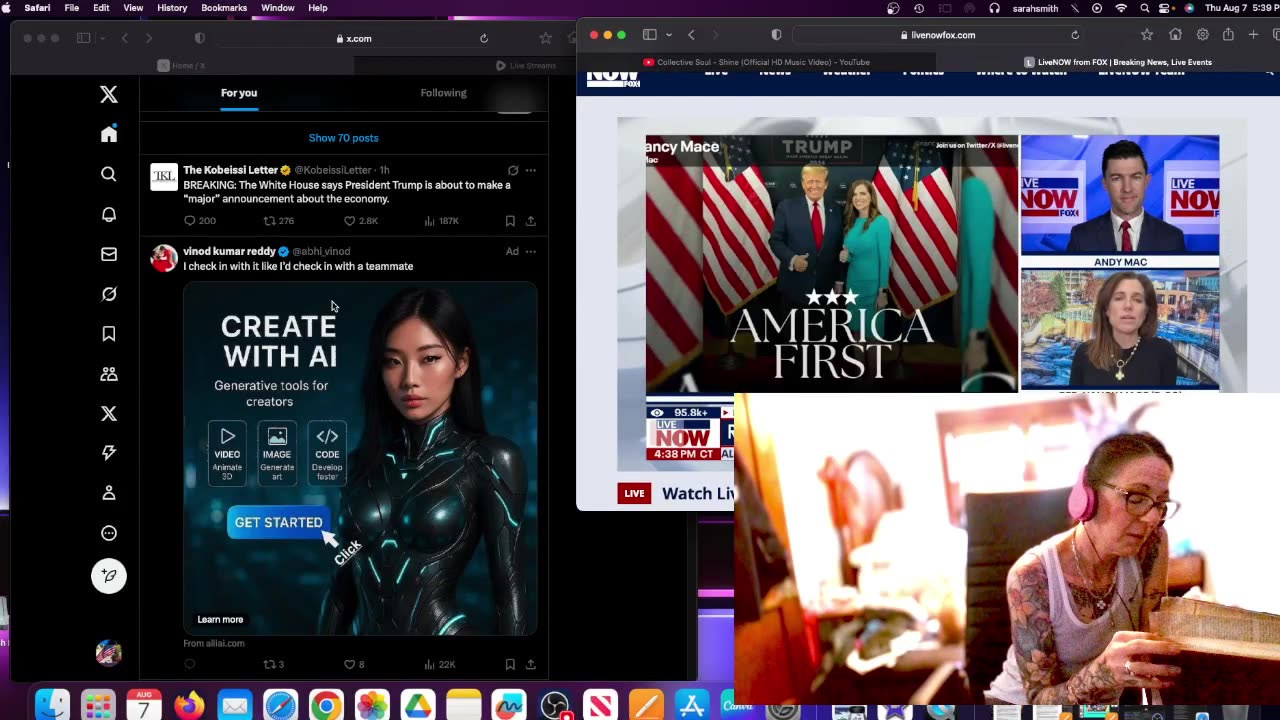Click GET STARTED in the AI ad
The height and width of the screenshot is (720, 1280).
[x=278, y=522]
